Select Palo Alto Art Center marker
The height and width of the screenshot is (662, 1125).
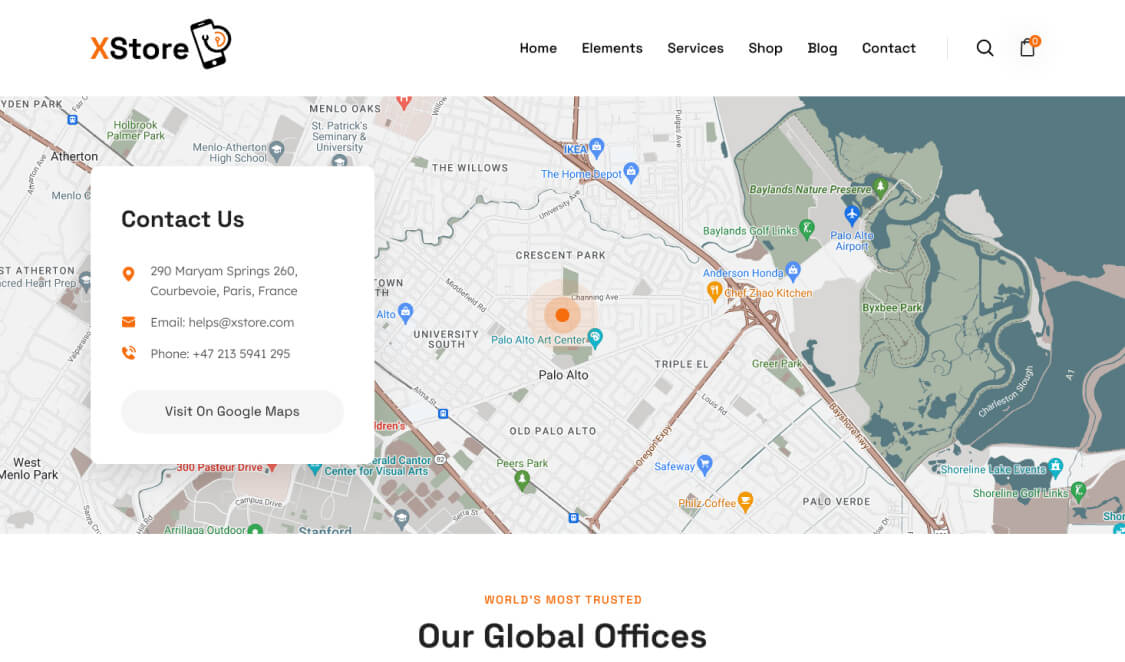595,337
